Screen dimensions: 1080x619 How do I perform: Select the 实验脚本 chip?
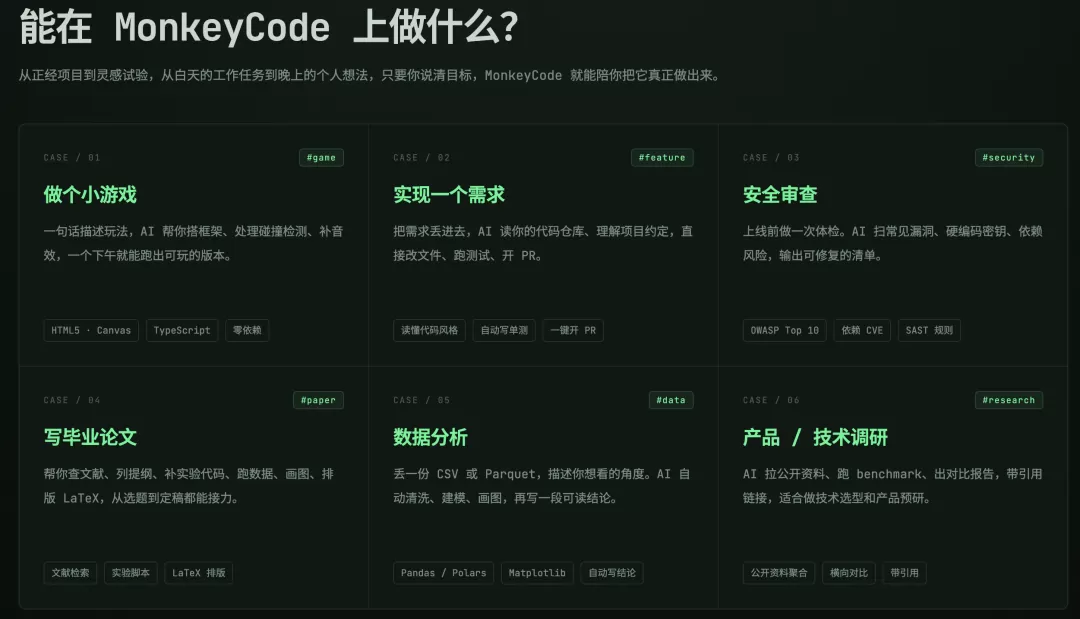131,573
